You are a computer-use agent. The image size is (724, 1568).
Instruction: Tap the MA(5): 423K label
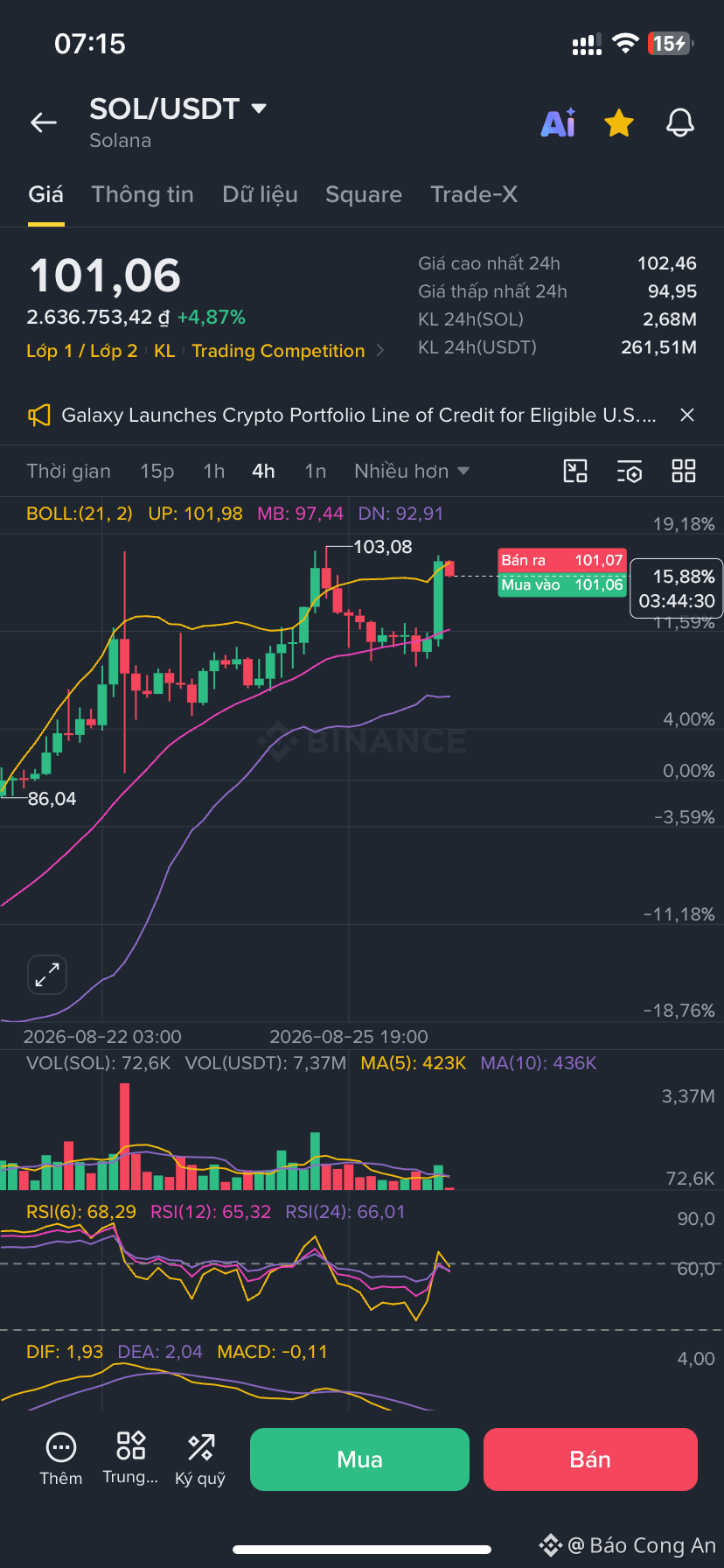point(414,1063)
